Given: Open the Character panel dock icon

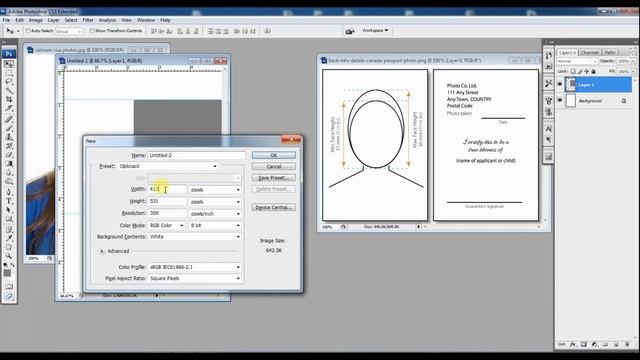Looking at the screenshot, I should click(549, 129).
